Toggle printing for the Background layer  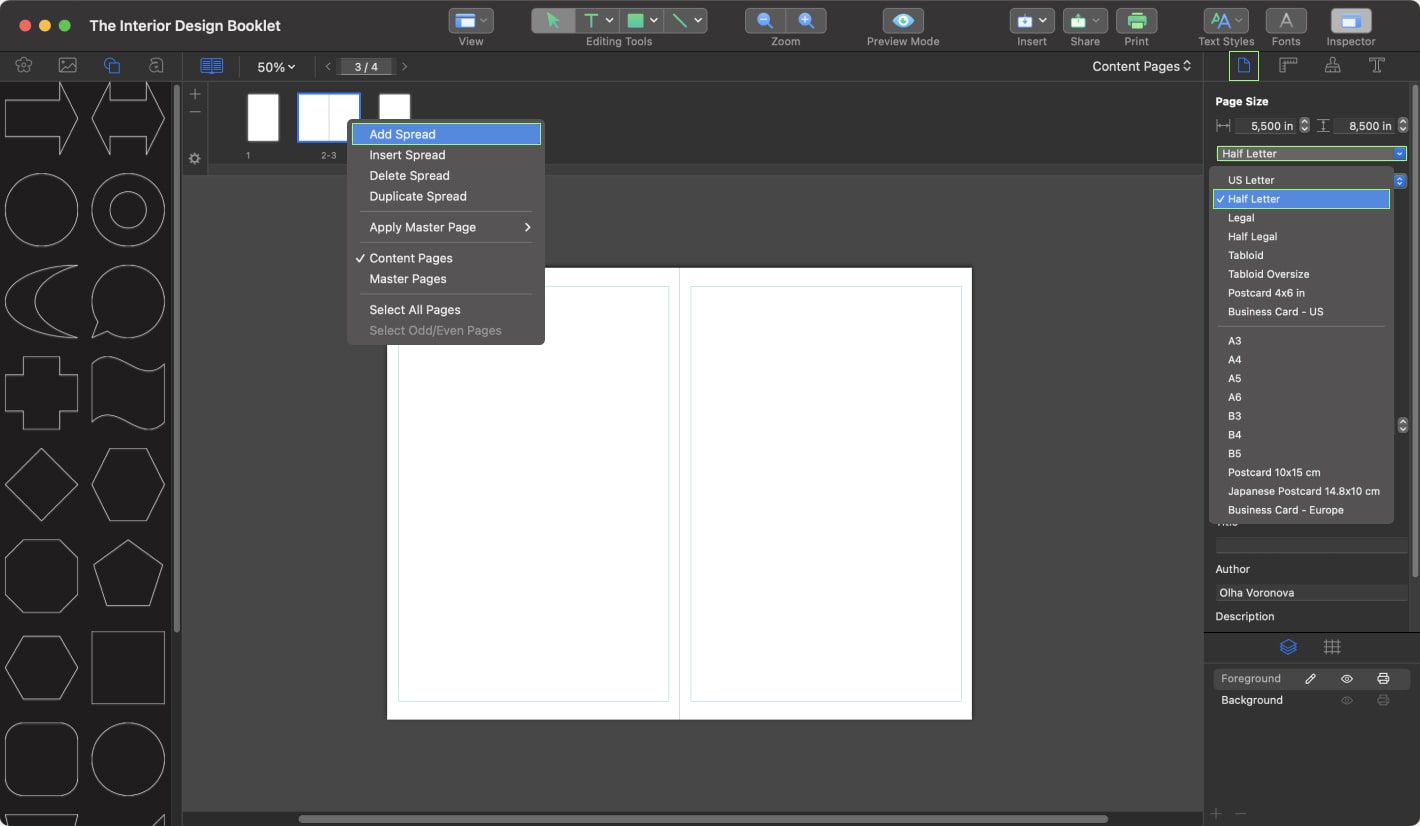pos(1384,700)
